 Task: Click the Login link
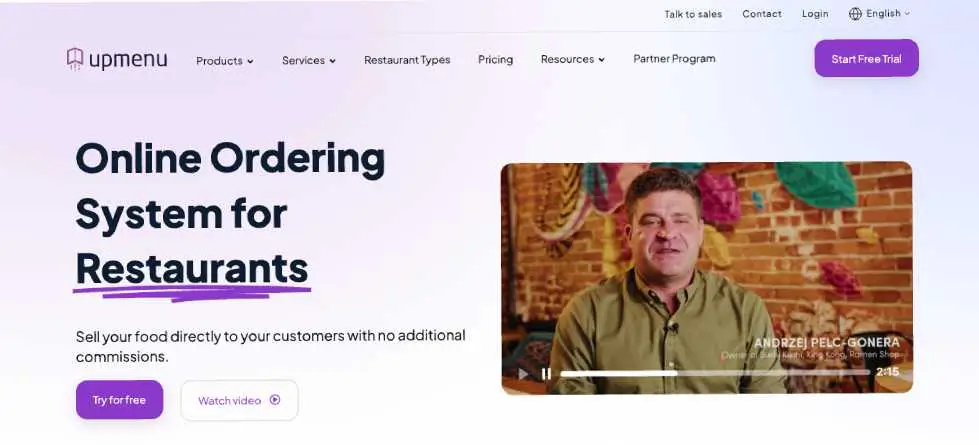click(815, 14)
